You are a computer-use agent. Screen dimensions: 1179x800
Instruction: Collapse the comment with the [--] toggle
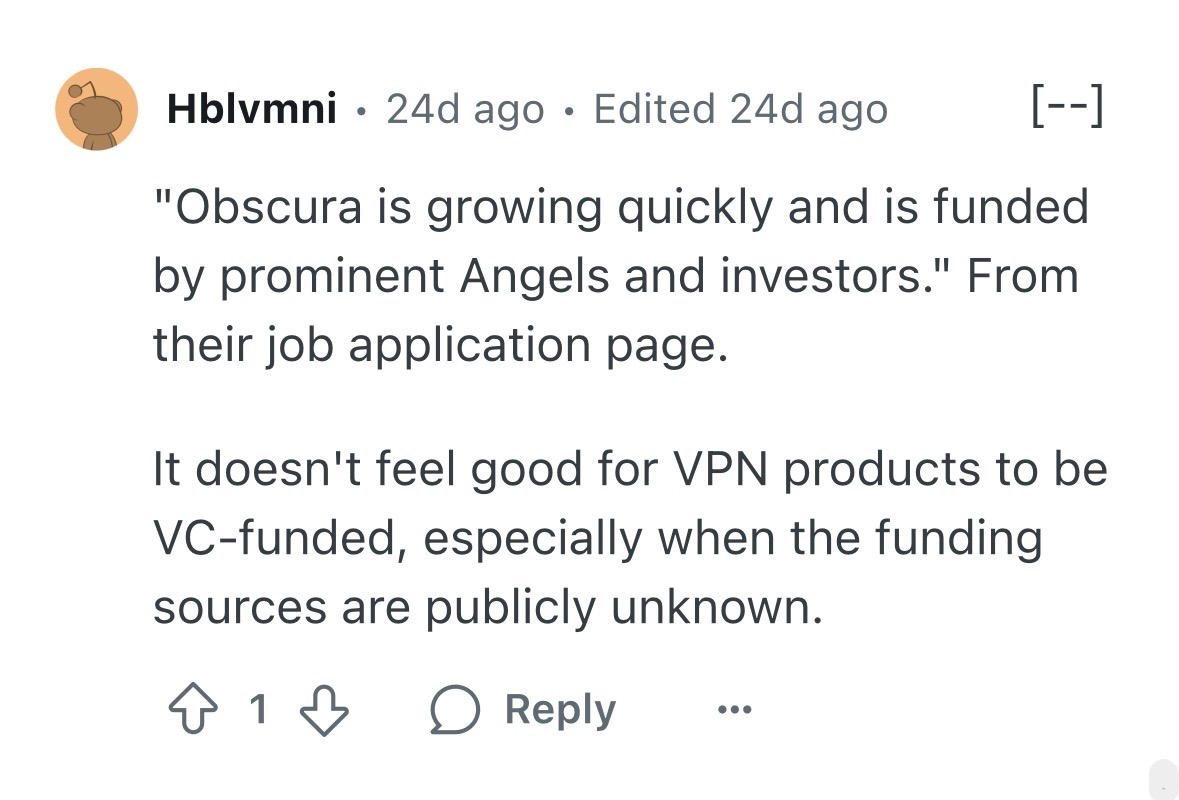pos(1066,108)
